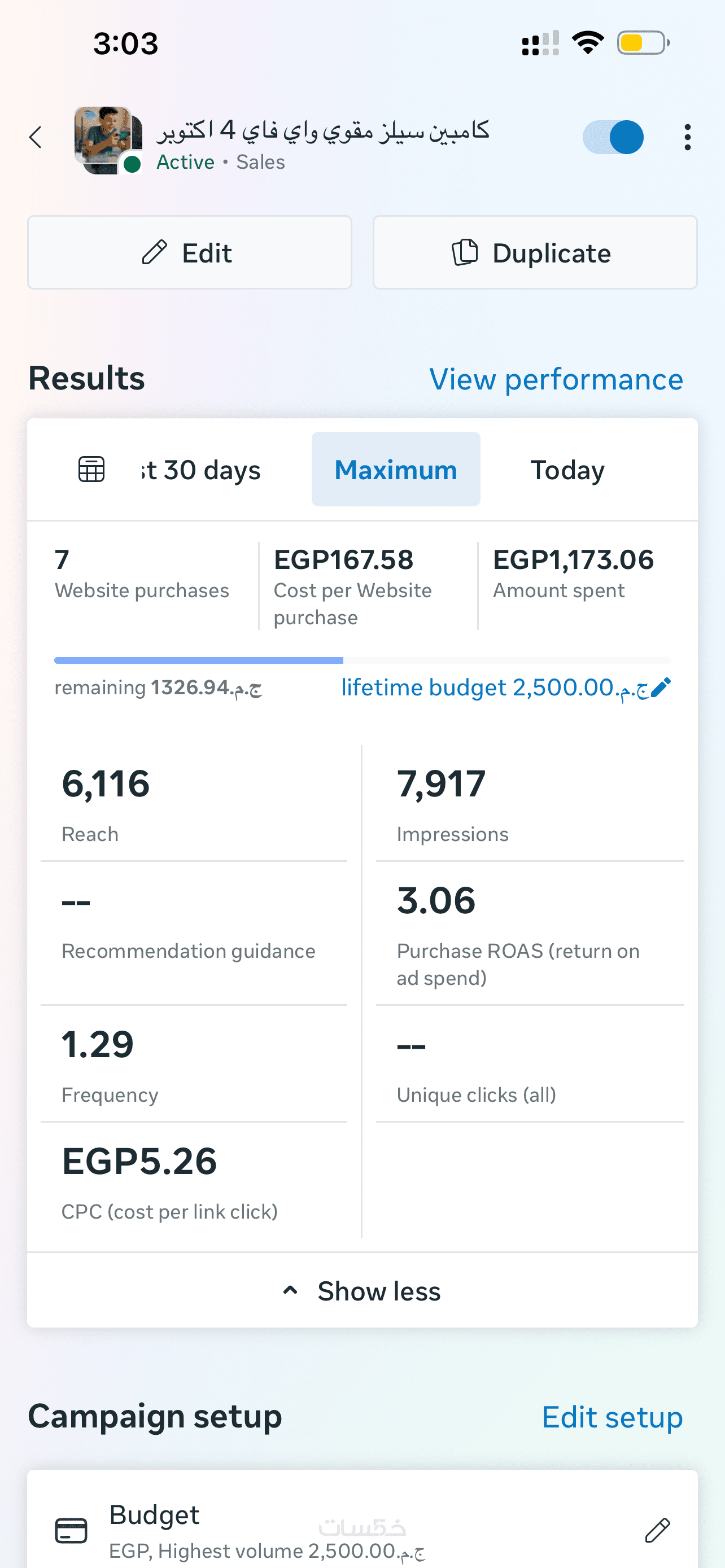Open the three-dot more options menu

687,138
